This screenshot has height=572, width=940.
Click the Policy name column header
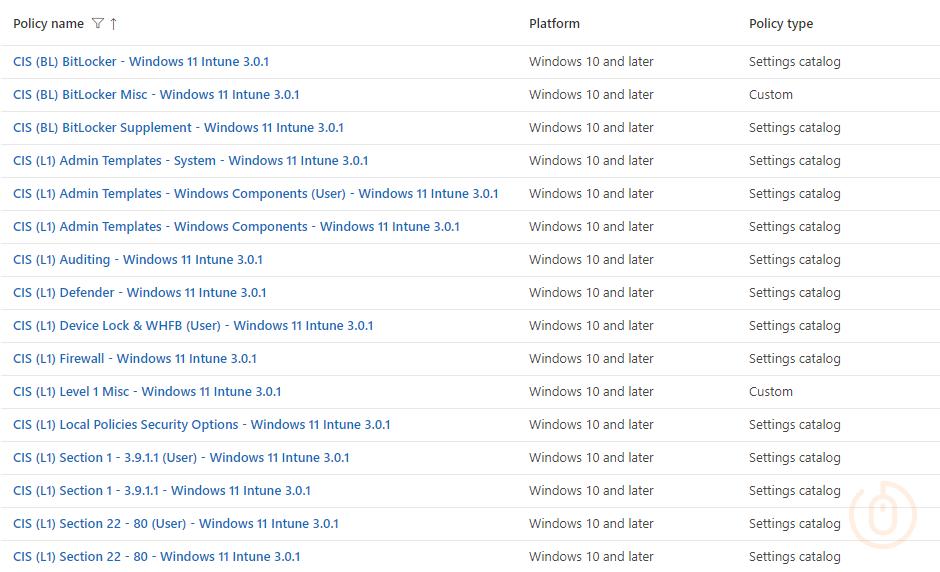pyautogui.click(x=48, y=24)
